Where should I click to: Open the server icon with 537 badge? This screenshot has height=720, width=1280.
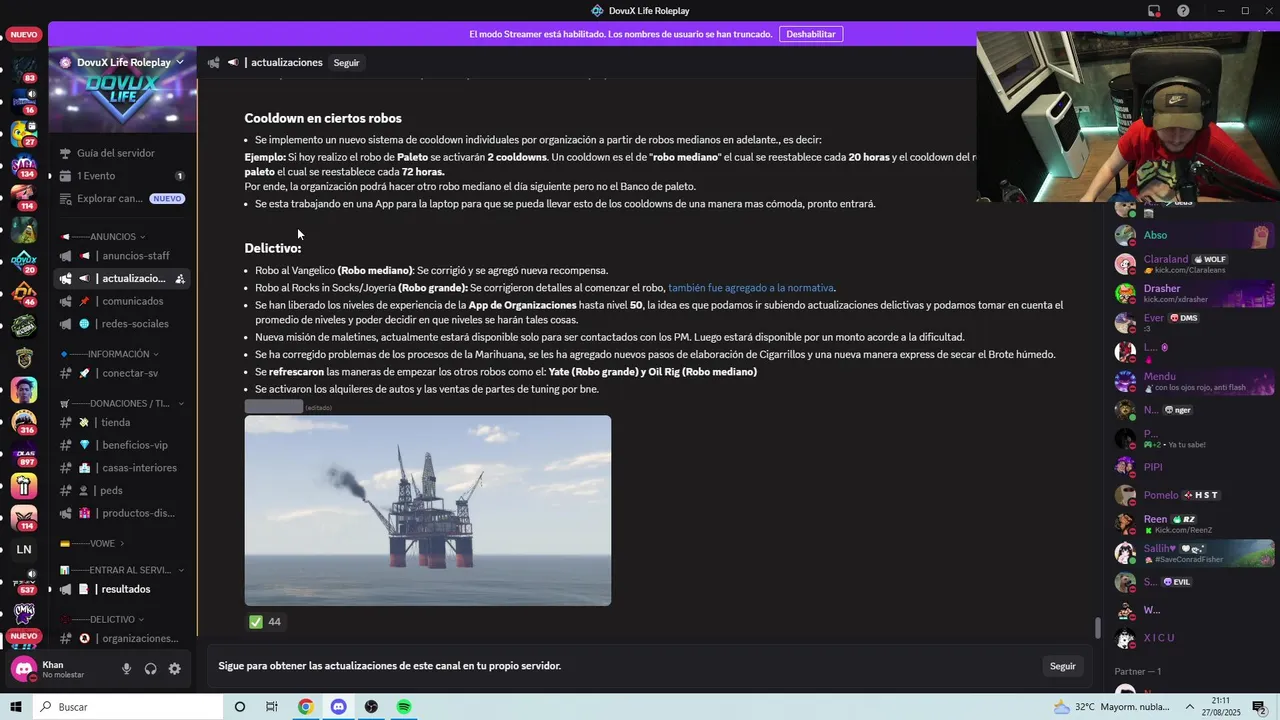pos(24,581)
